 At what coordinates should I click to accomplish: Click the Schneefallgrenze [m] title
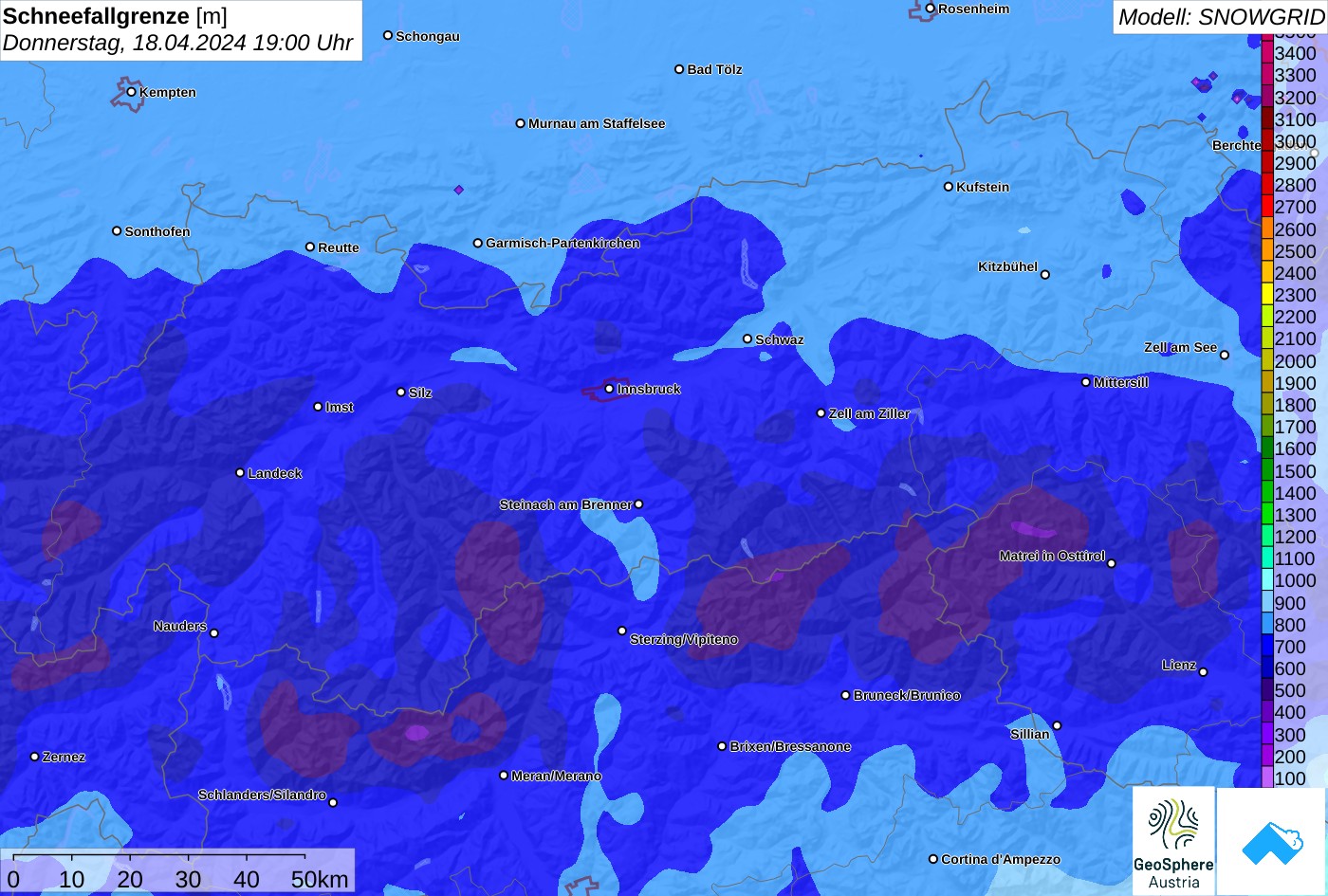(x=115, y=15)
